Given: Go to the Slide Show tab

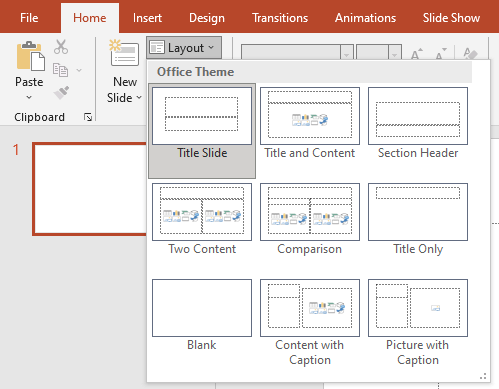Looking at the screenshot, I should click(451, 18).
